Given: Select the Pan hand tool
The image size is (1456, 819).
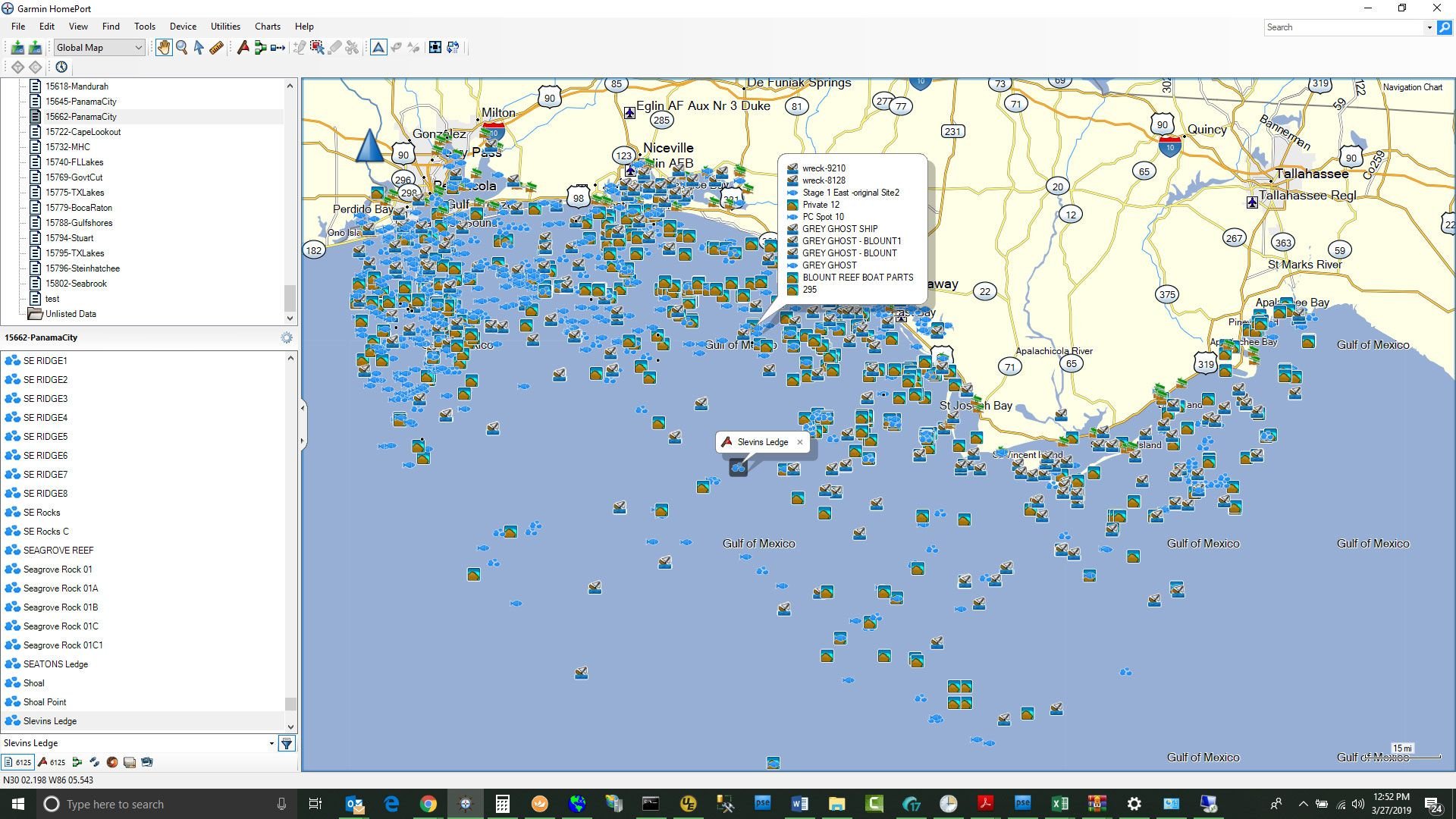Looking at the screenshot, I should tap(164, 48).
